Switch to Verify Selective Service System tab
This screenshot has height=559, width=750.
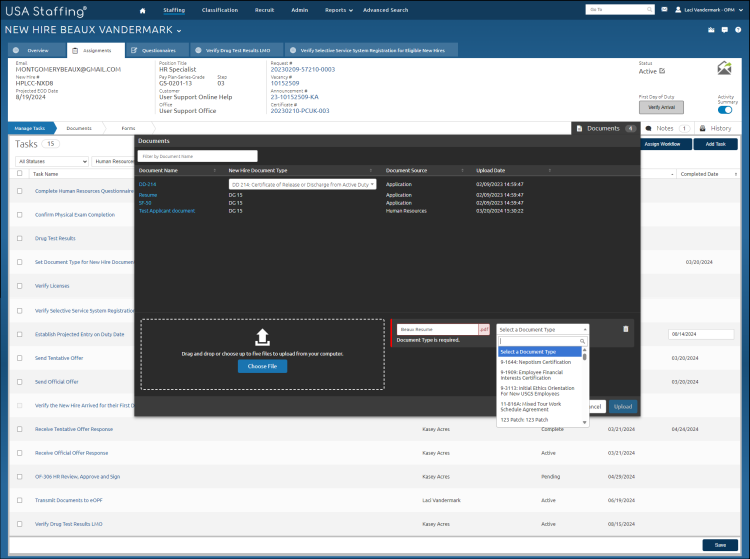(x=372, y=50)
